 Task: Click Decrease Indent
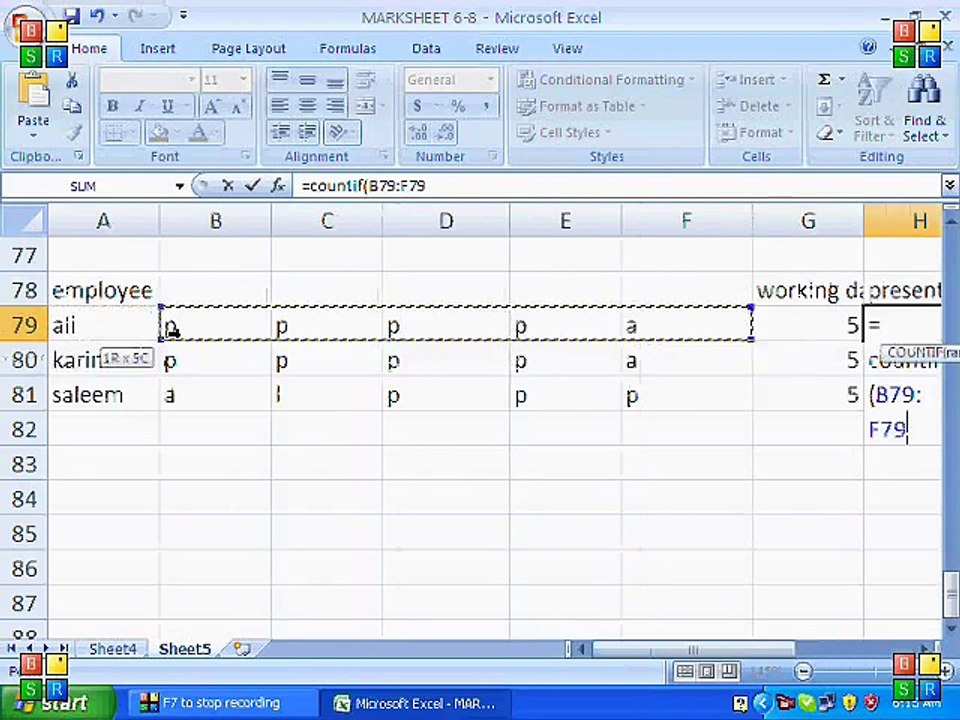pos(280,132)
